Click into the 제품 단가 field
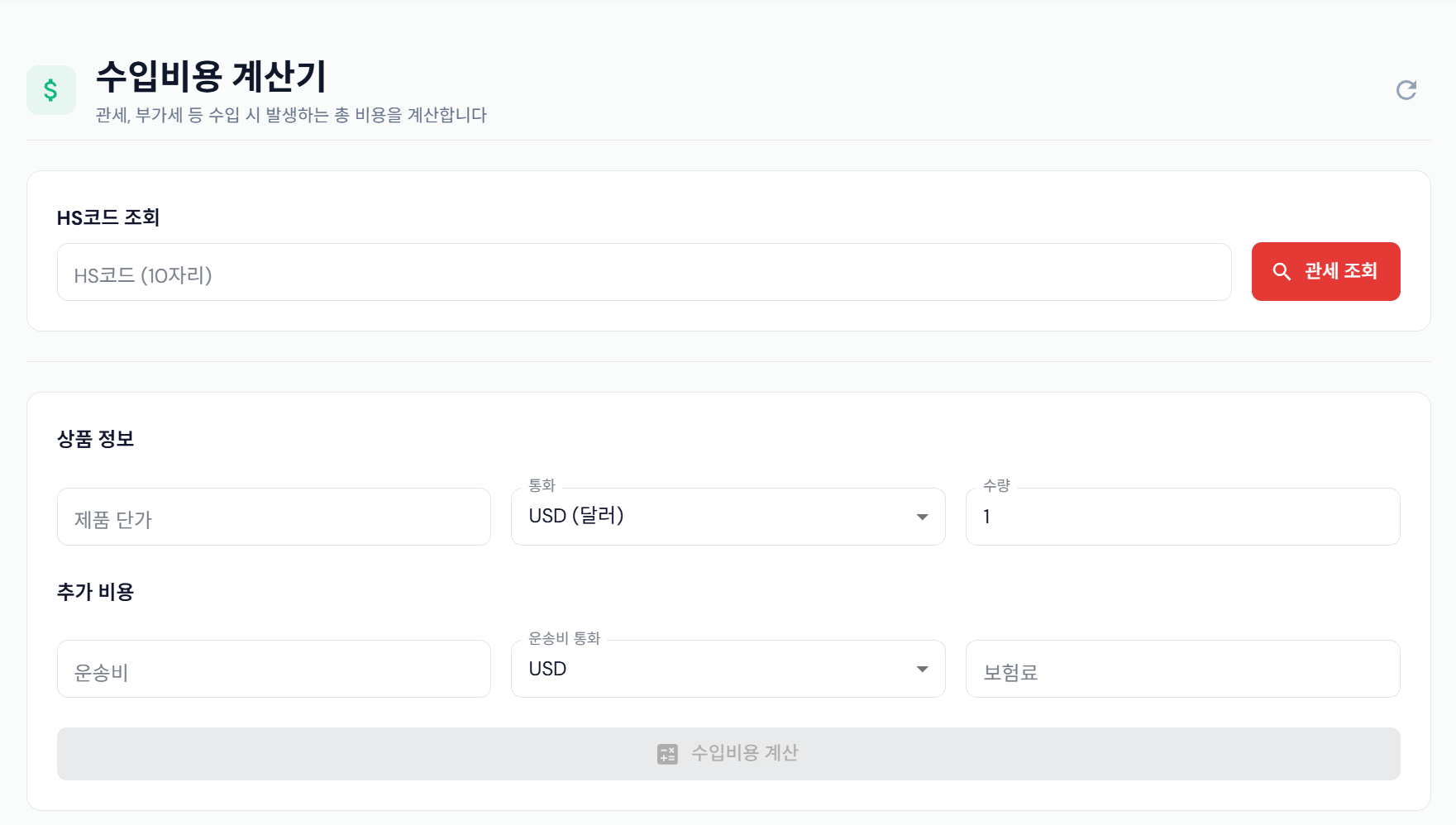The image size is (1456, 825). click(274, 517)
